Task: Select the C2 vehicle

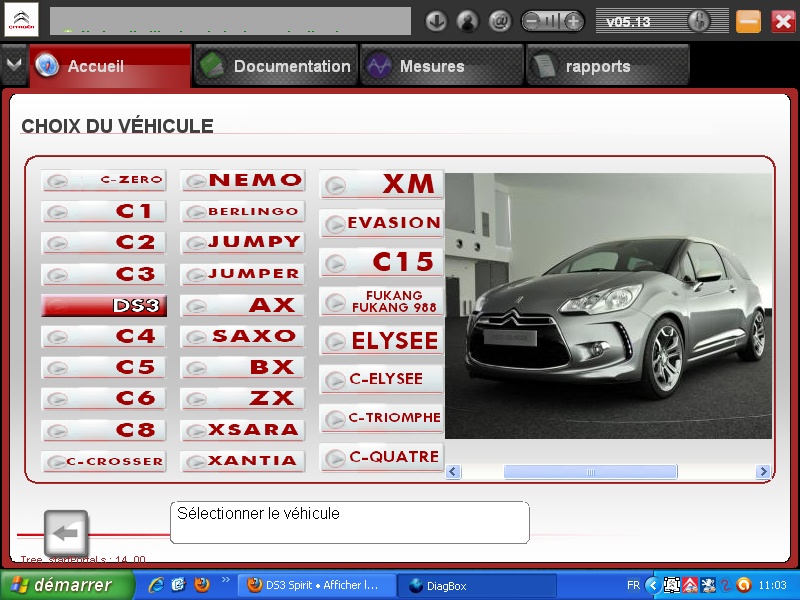Action: pyautogui.click(x=104, y=242)
